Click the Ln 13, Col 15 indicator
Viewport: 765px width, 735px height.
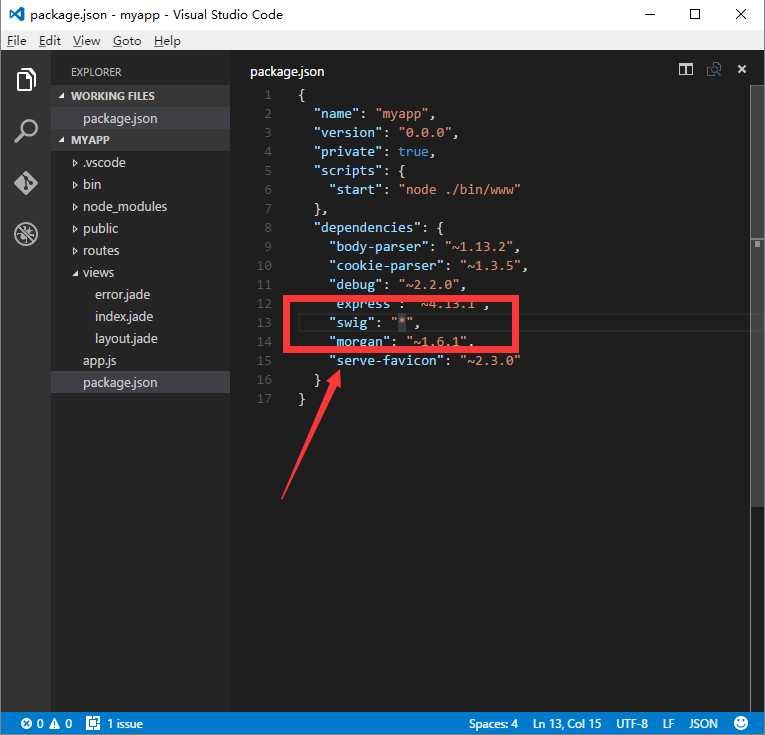(566, 723)
